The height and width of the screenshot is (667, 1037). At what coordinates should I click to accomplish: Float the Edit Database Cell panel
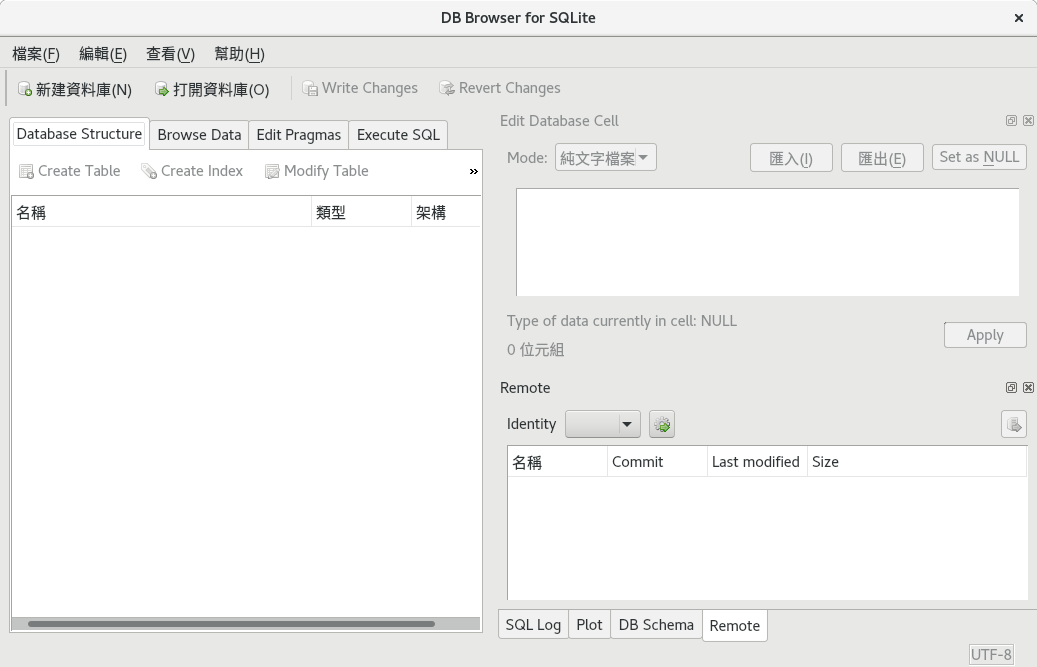pyautogui.click(x=1011, y=120)
